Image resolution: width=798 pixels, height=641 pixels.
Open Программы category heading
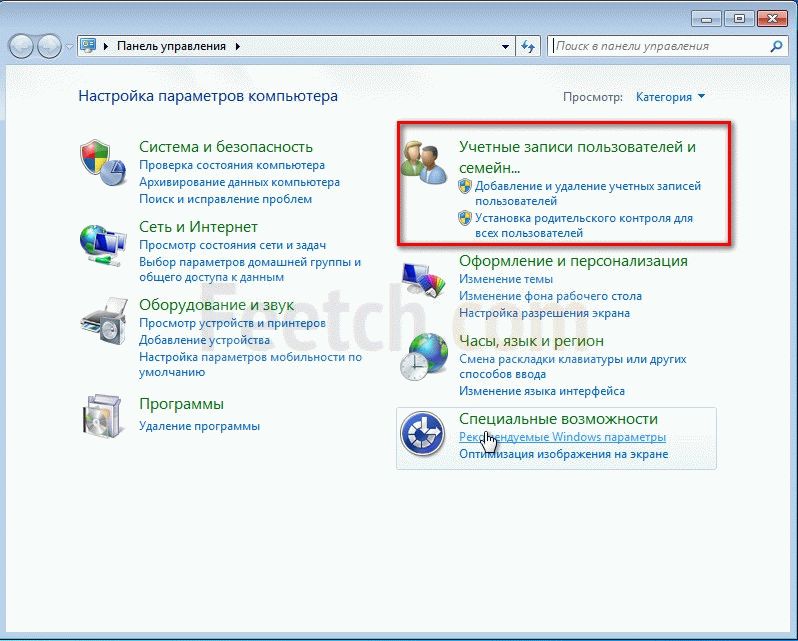click(x=182, y=403)
